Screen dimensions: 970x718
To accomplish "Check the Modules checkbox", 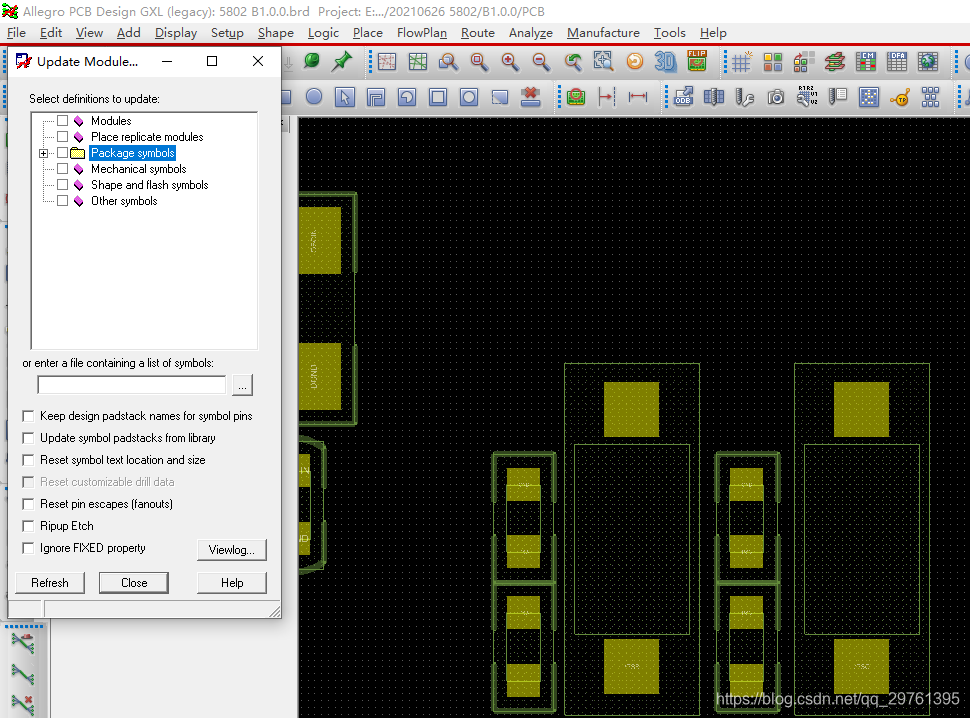I will pyautogui.click(x=63, y=121).
